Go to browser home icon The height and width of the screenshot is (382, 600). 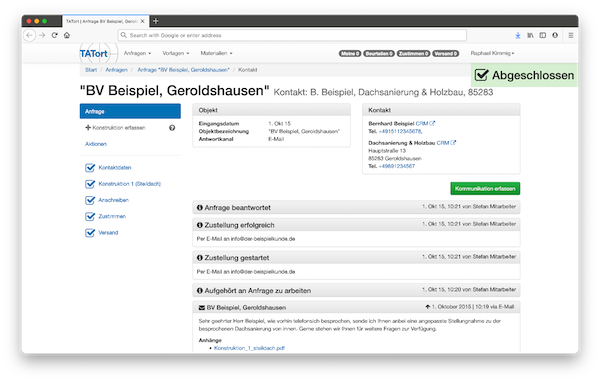(67, 35)
